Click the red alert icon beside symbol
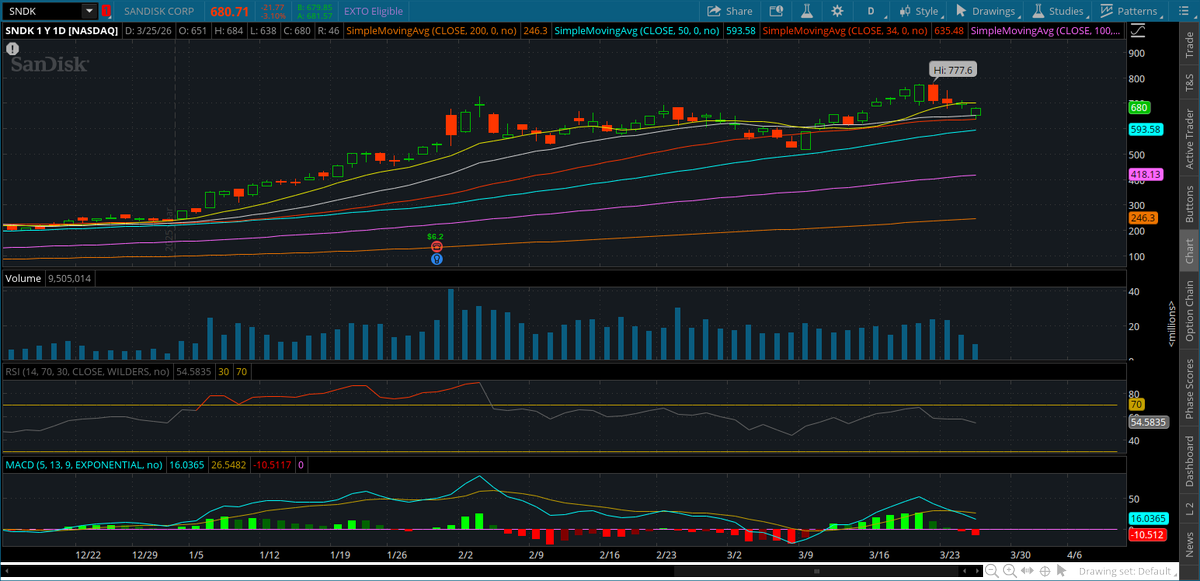1200x581 pixels. [106, 11]
